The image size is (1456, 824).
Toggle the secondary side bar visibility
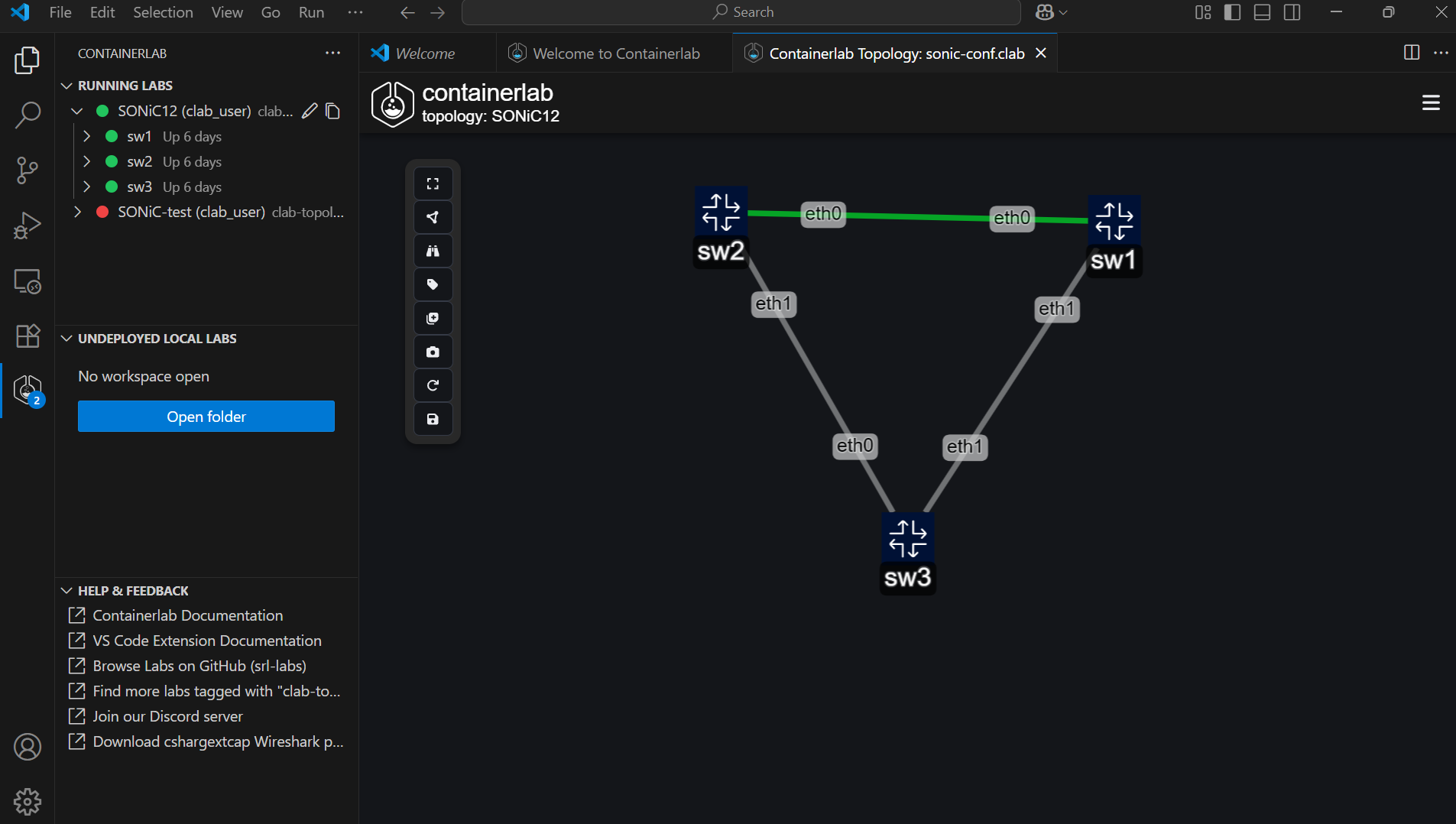(1292, 12)
